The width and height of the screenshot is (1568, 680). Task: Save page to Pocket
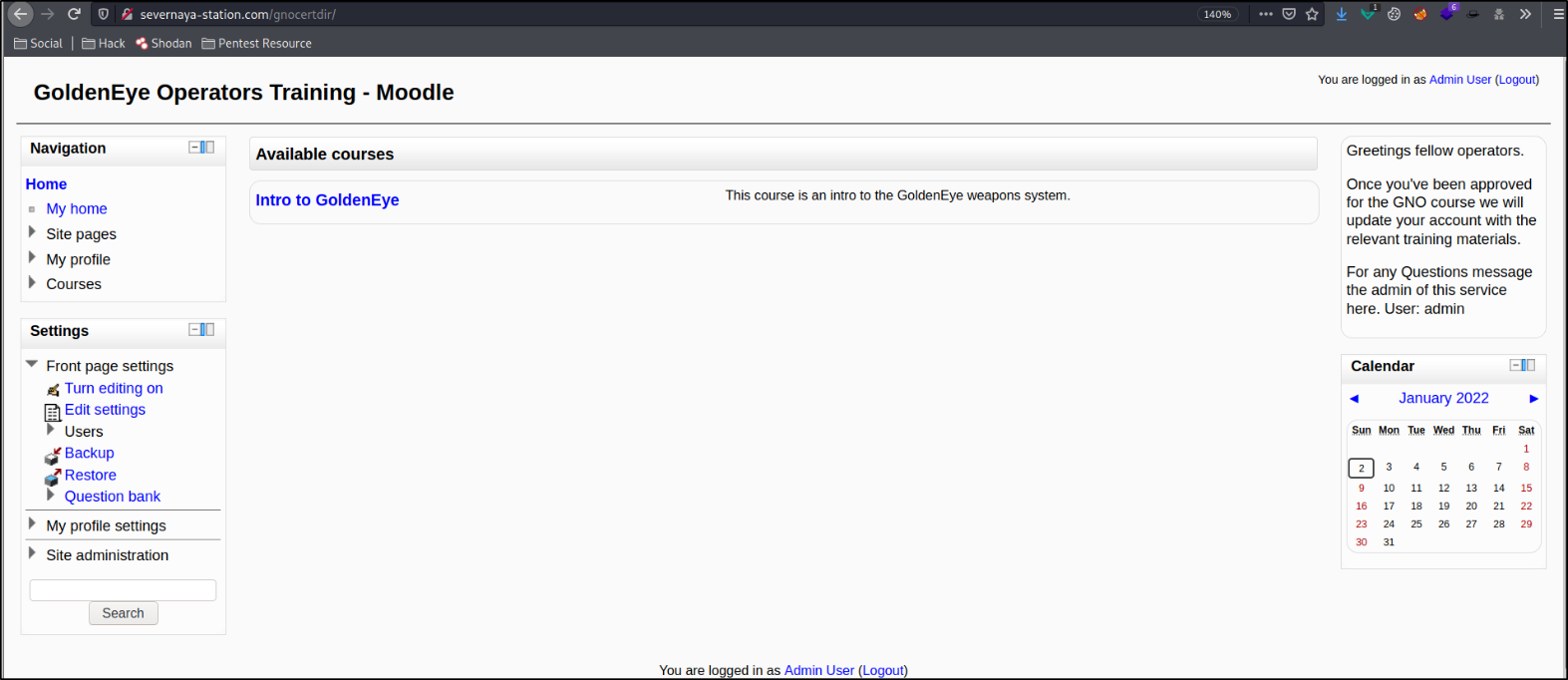click(x=1289, y=14)
